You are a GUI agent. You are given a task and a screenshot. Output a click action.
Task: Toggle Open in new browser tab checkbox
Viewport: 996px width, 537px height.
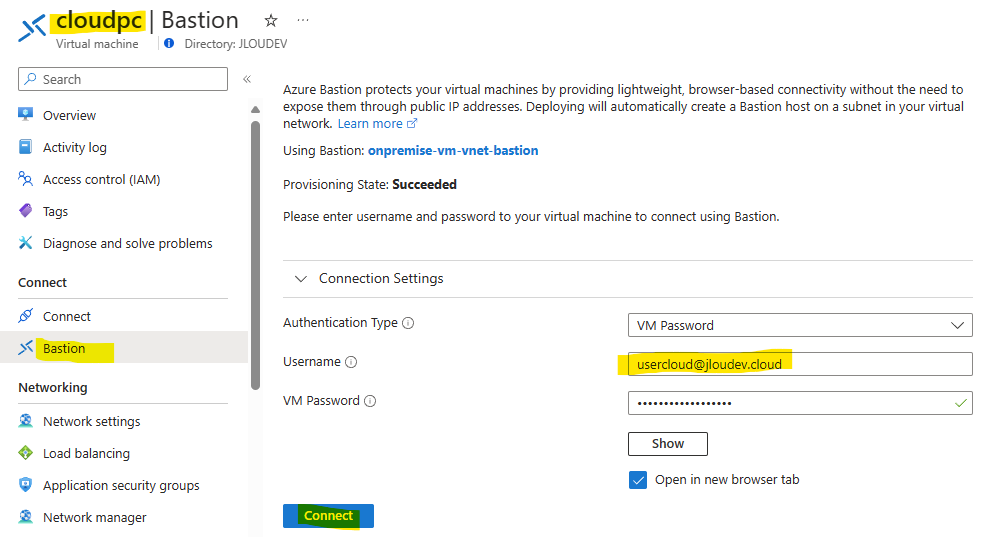tap(638, 480)
